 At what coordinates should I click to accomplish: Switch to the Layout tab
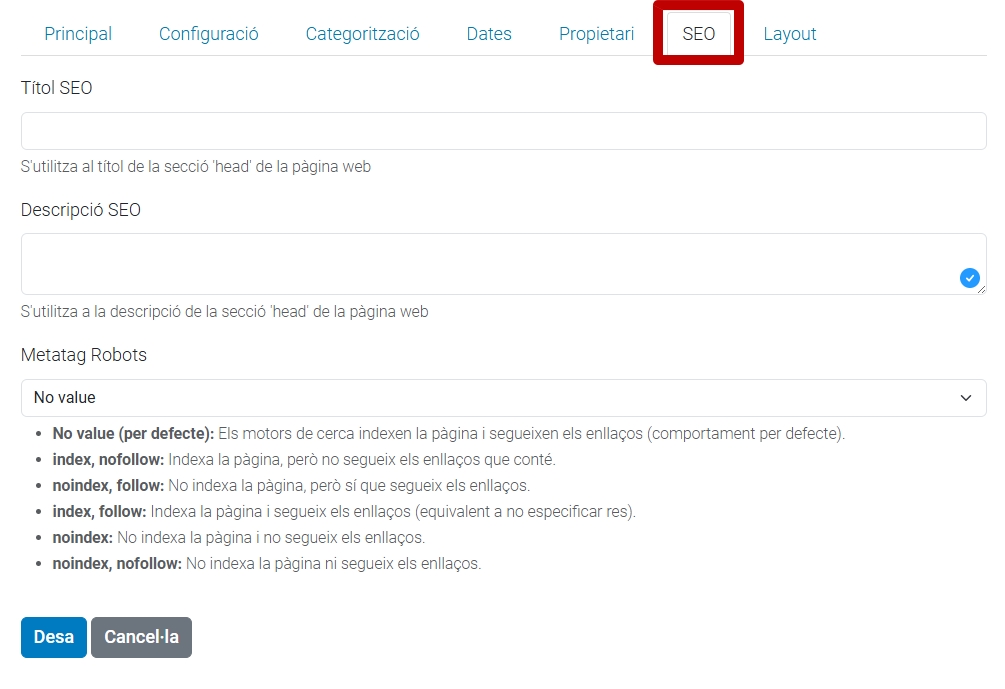pyautogui.click(x=789, y=34)
